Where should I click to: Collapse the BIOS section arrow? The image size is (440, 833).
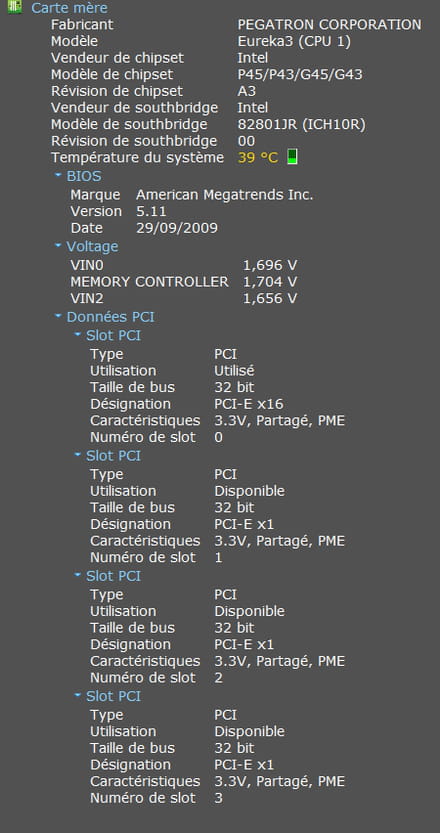[58, 174]
